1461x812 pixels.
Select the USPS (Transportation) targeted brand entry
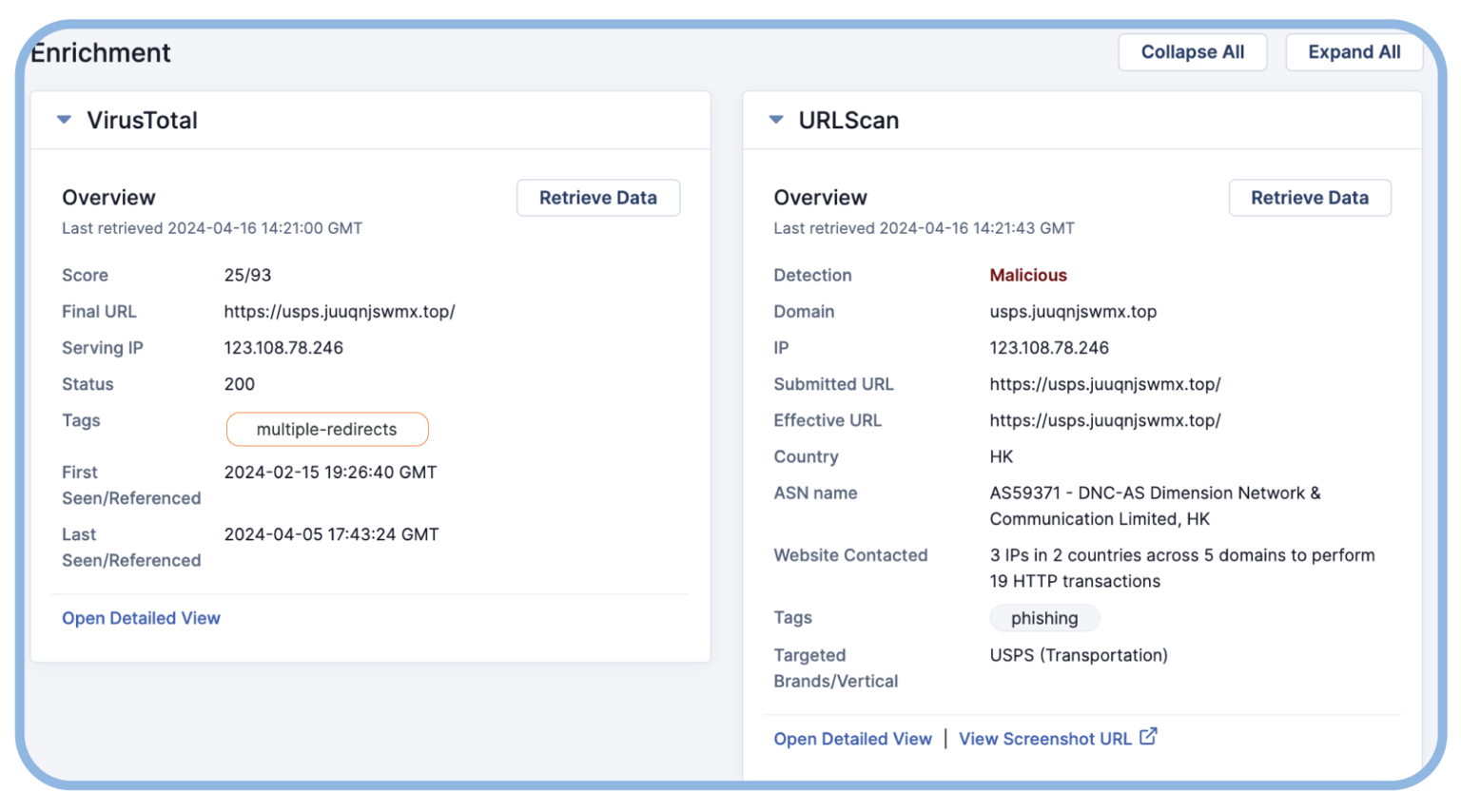pyautogui.click(x=1079, y=655)
